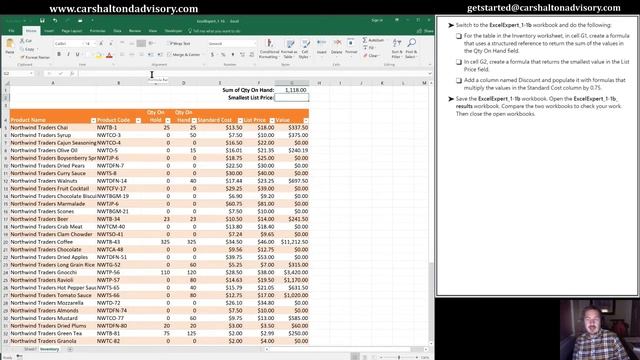Screen dimensions: 640x360
Task: Switch to the View ribbon tab
Action: (153, 31)
